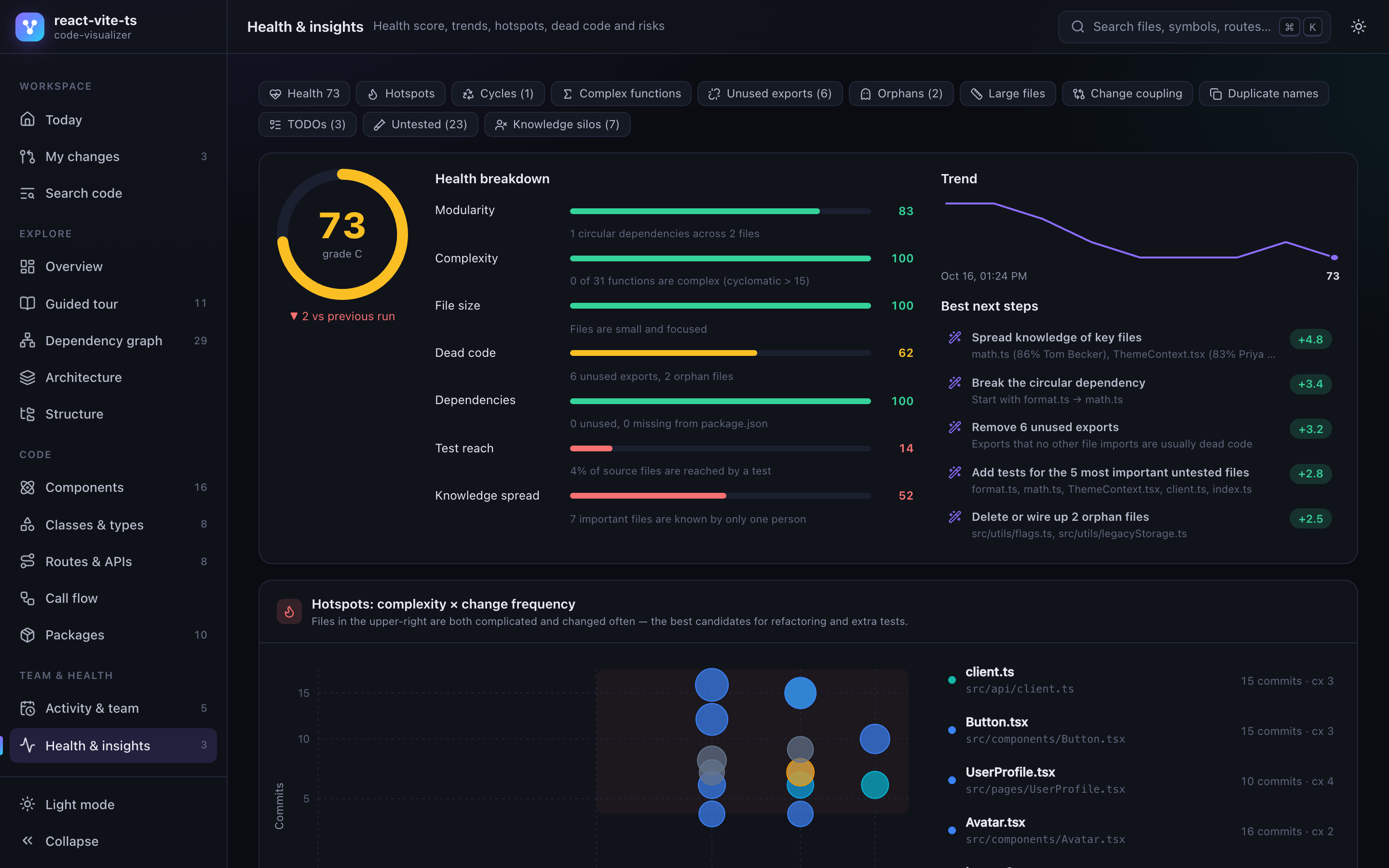Open Routes & APIs icon

(27, 561)
